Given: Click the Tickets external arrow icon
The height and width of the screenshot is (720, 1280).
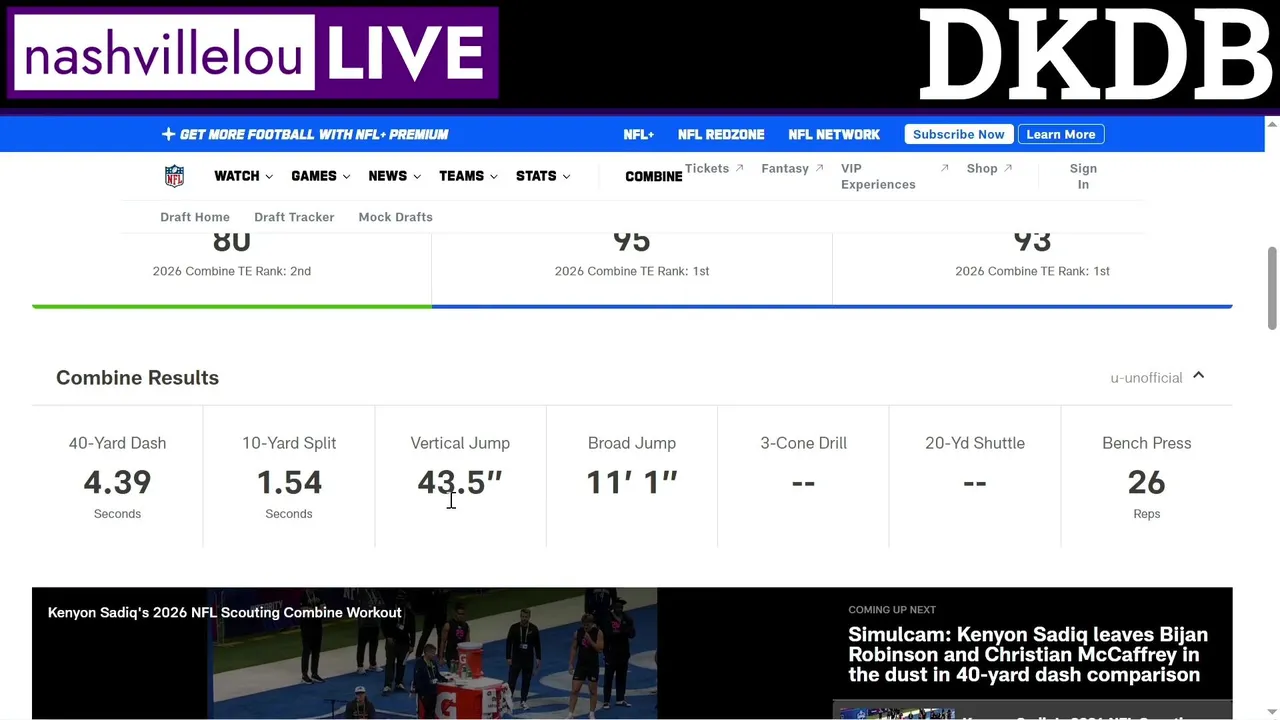Looking at the screenshot, I should (x=739, y=168).
